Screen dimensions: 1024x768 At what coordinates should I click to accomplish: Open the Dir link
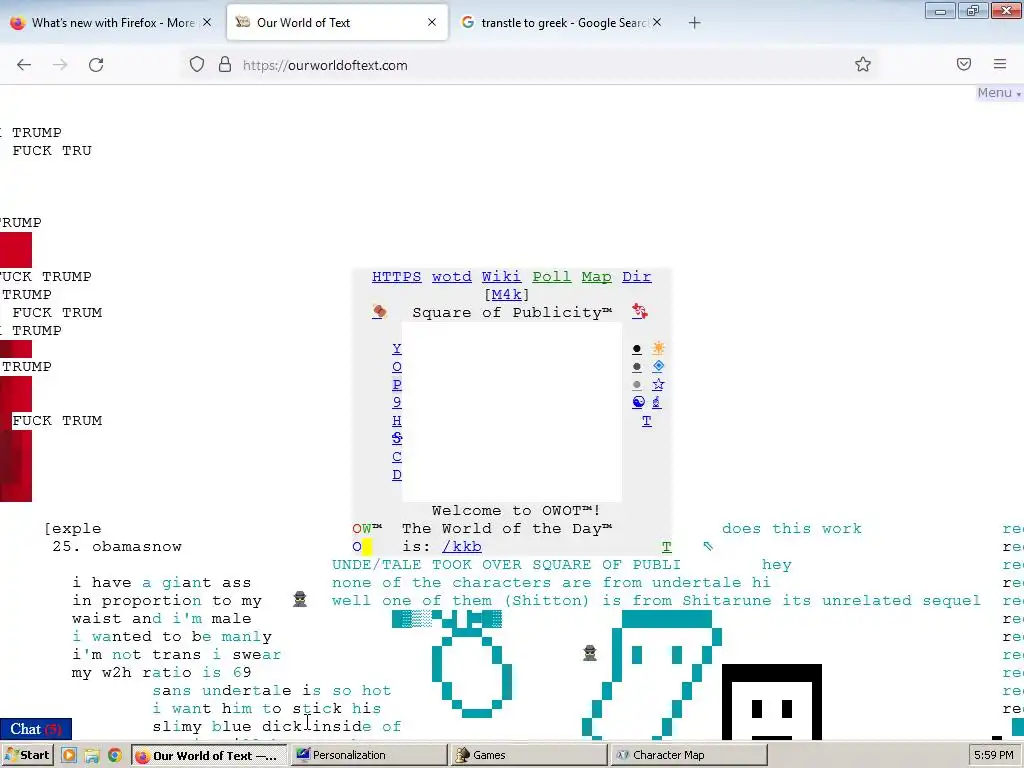[637, 277]
